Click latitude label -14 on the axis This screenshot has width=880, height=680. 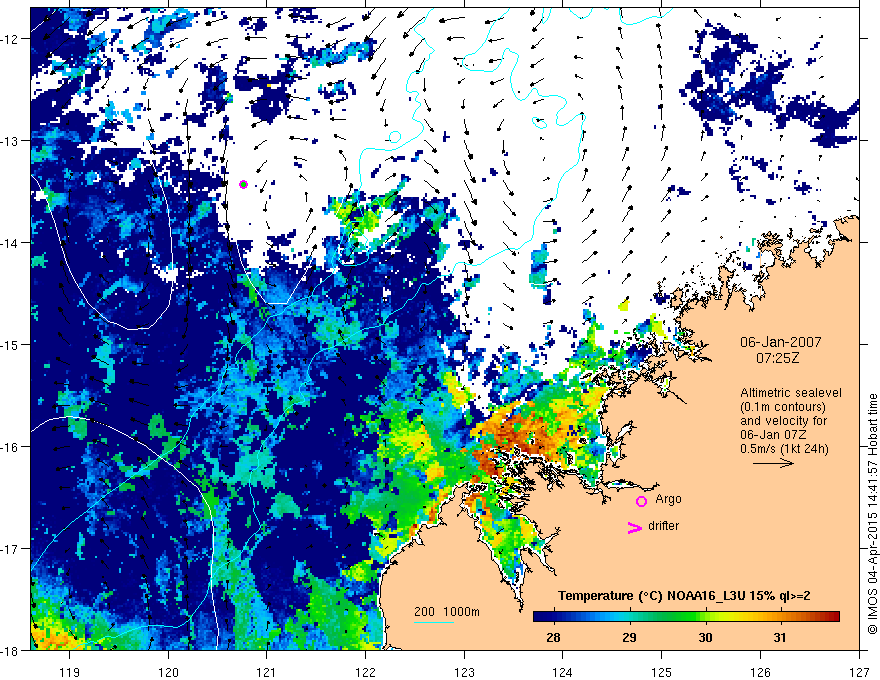(11, 243)
